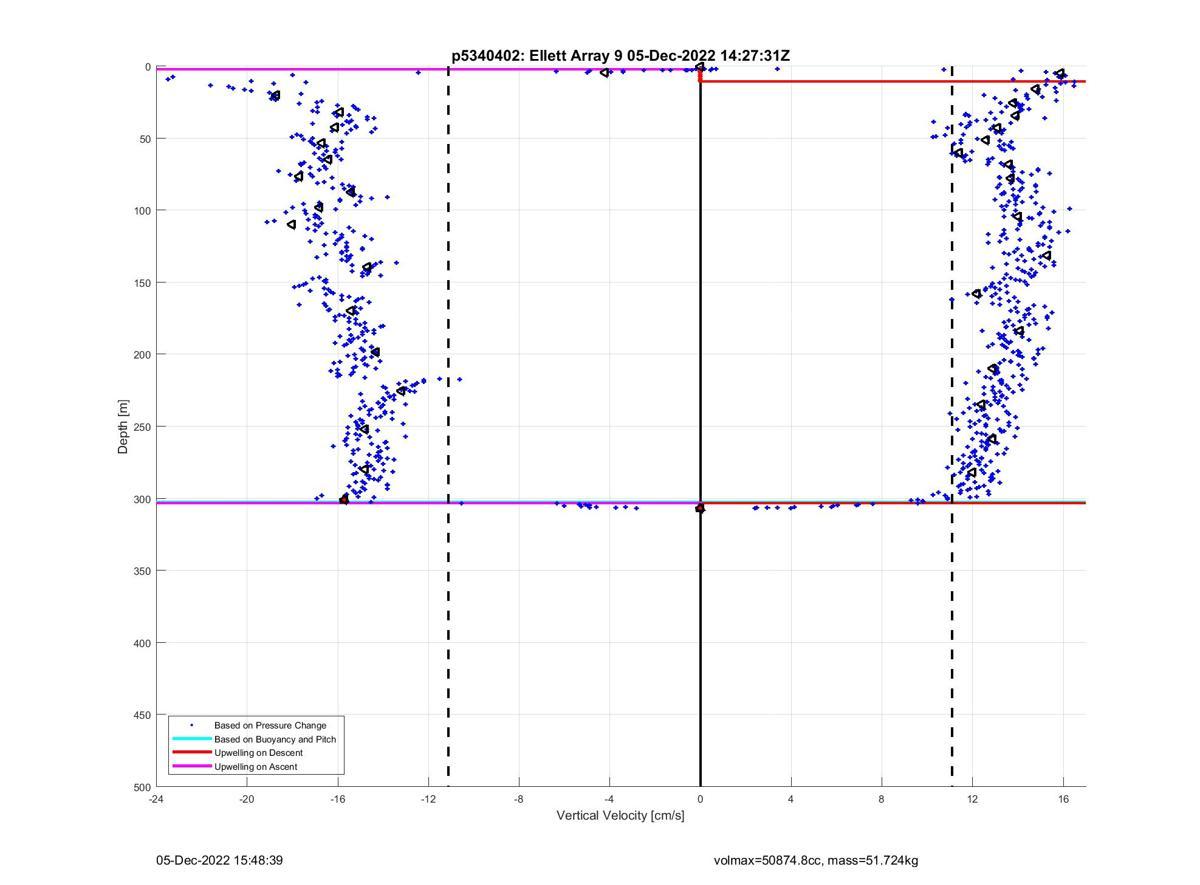Click y-axis tick label 150
Image resolution: width=1200 pixels, height=885 pixels.
(141, 283)
